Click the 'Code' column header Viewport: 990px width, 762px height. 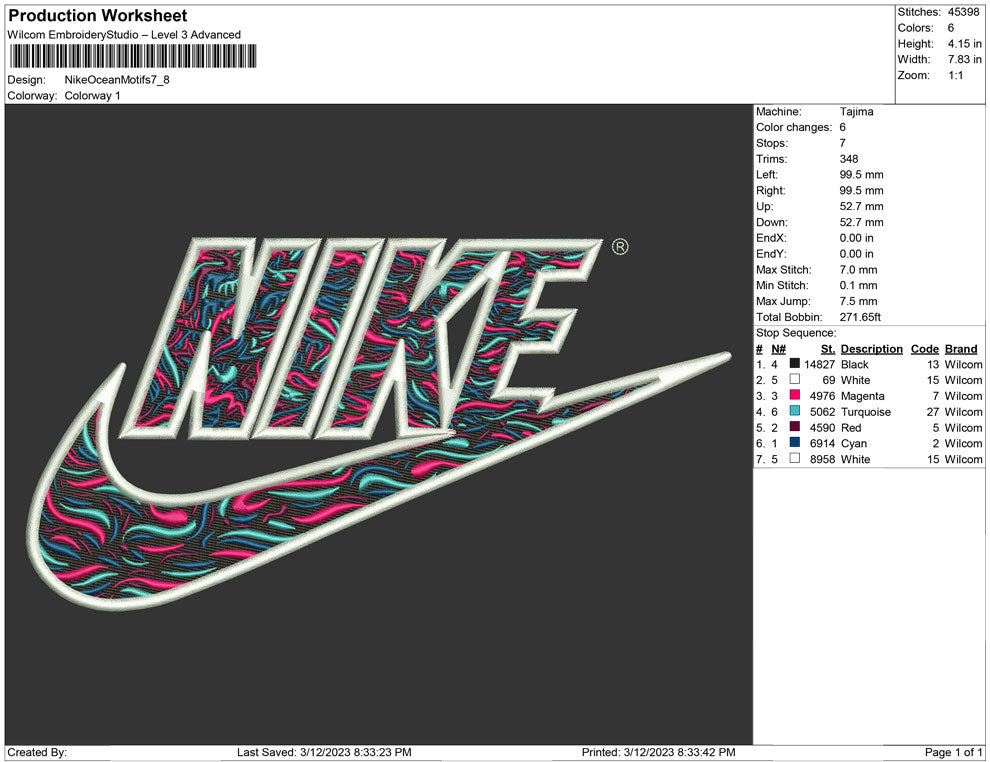[924, 348]
